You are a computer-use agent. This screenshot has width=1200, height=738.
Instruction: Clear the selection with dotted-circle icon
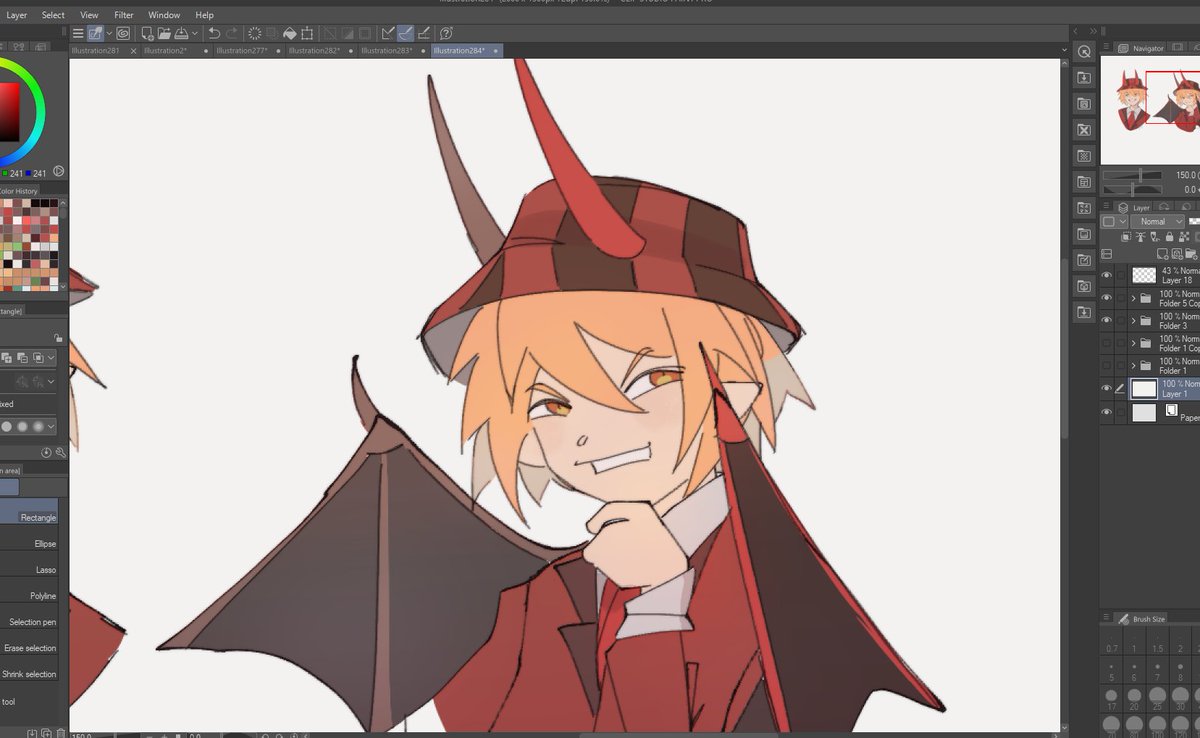pos(255,33)
